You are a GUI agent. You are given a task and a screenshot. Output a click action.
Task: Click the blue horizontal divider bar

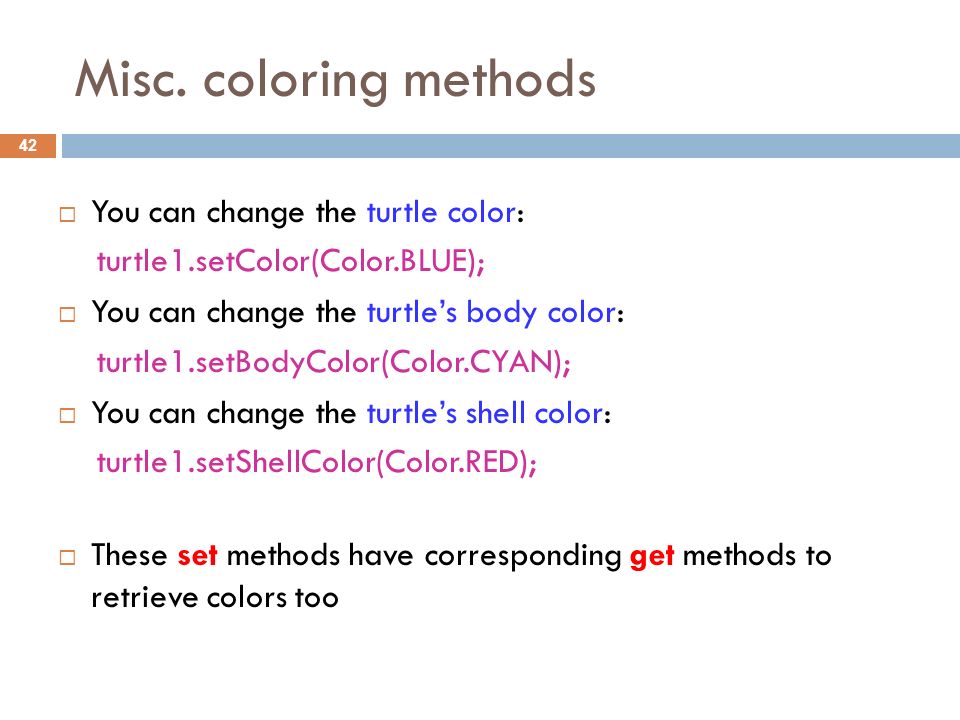[x=511, y=146]
